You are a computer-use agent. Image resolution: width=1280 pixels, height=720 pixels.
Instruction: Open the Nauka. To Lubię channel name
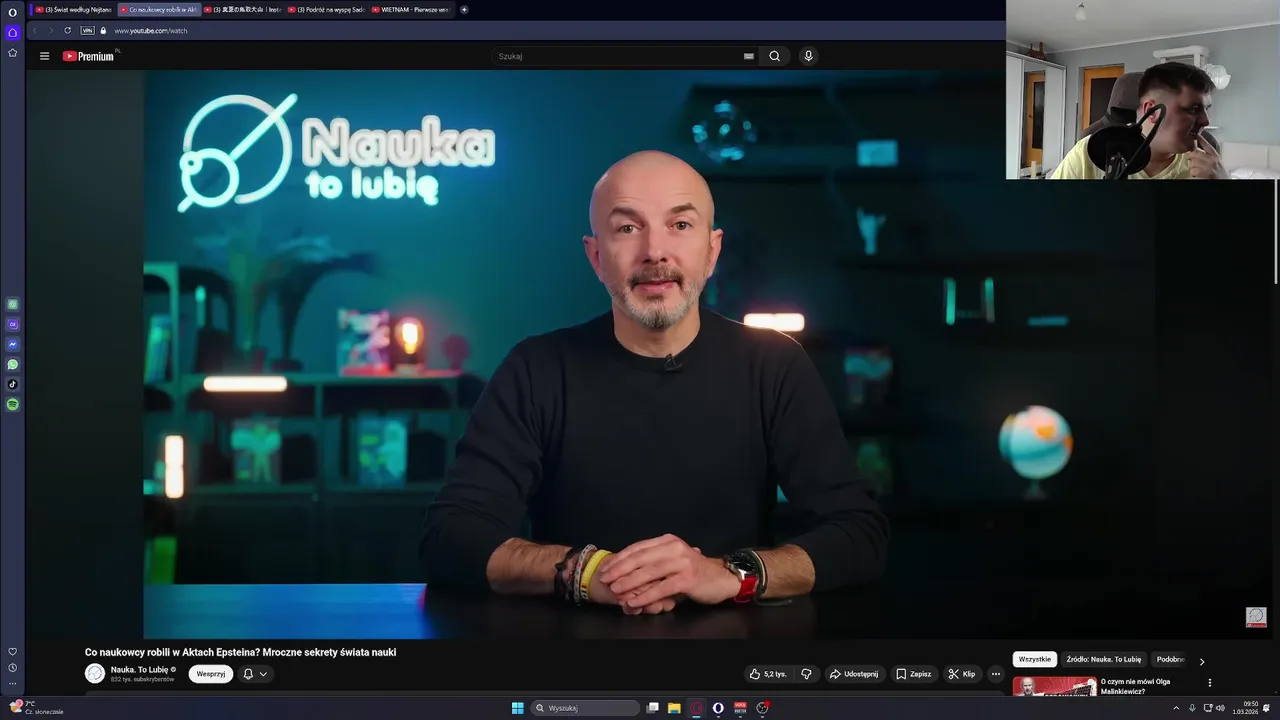pos(139,670)
